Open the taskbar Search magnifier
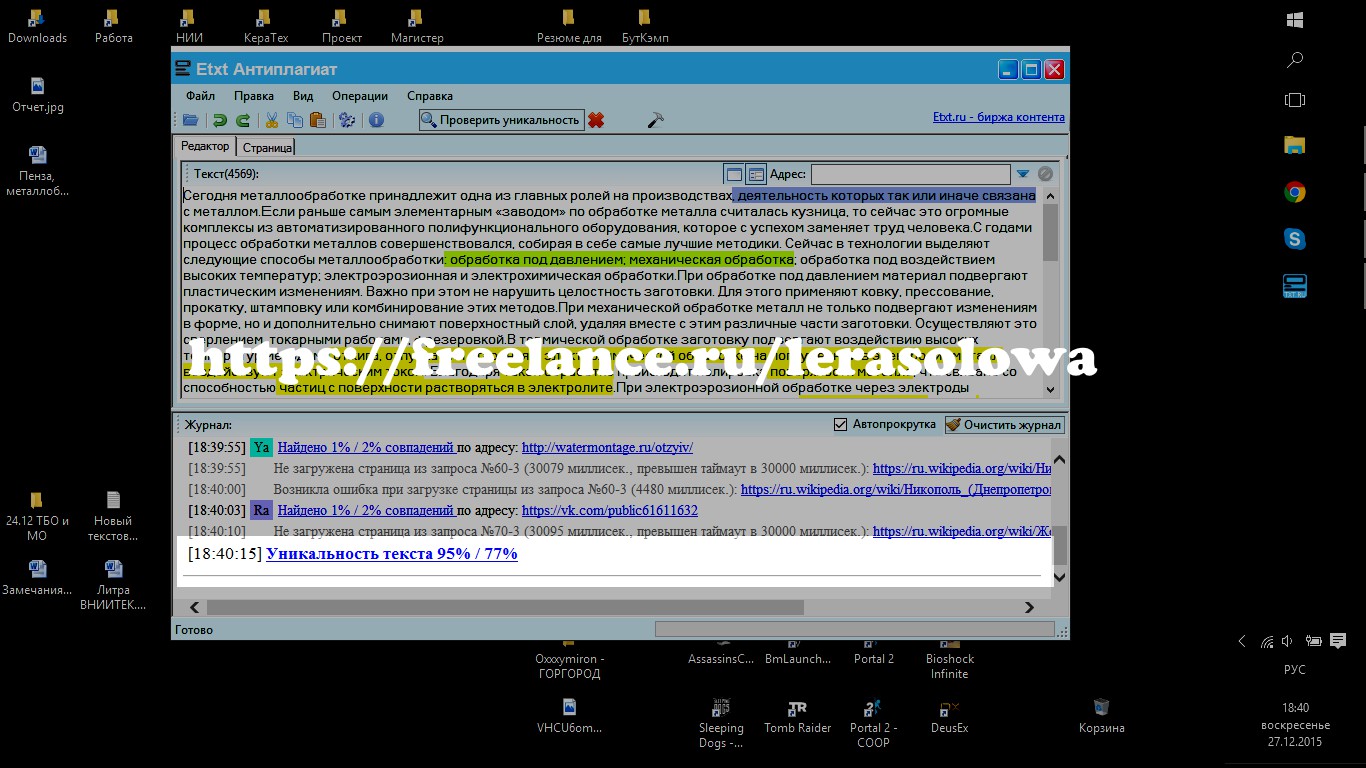This screenshot has width=1366, height=768. 1295,60
